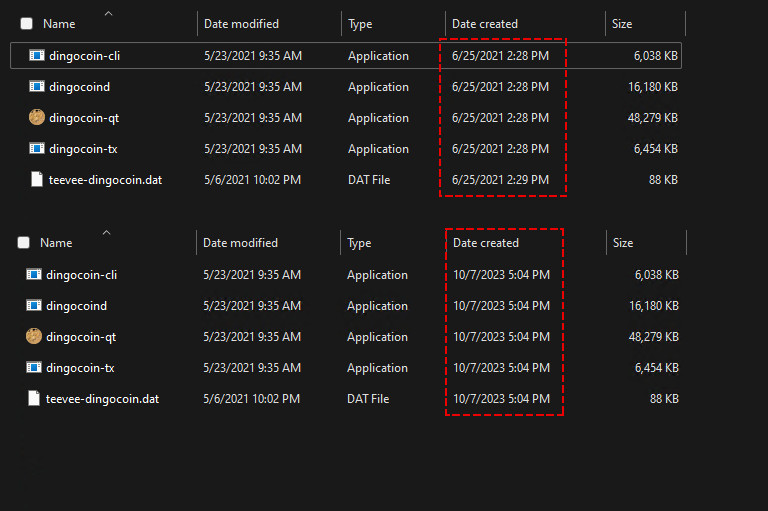Click teevee-dingocoin.dat file icon in lower list
The width and height of the screenshot is (768, 511).
tap(34, 398)
